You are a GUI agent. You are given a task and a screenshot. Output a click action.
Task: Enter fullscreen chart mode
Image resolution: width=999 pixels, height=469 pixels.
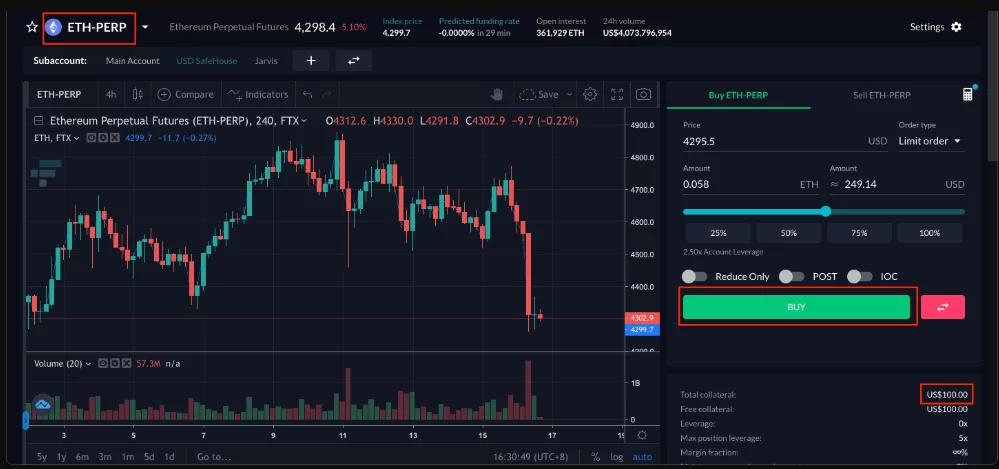tap(618, 94)
